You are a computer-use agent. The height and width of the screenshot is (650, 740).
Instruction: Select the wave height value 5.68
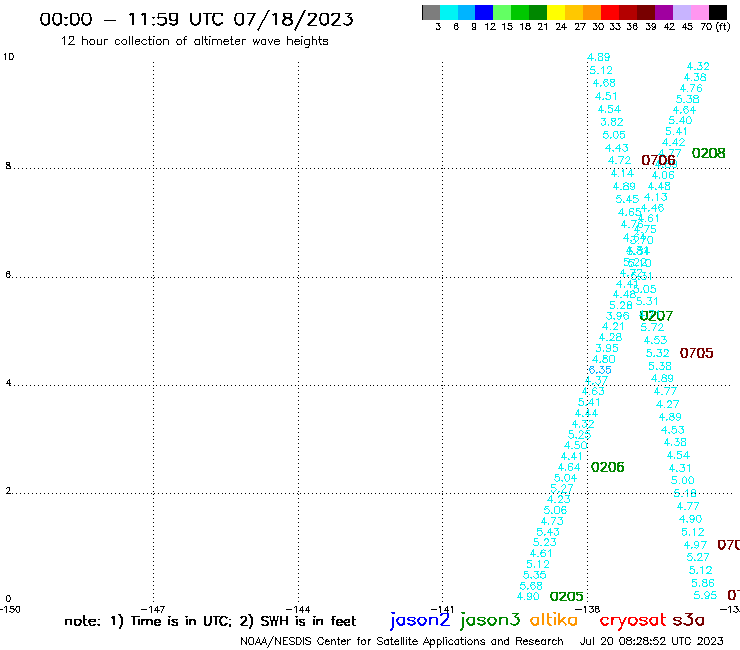pos(531,586)
